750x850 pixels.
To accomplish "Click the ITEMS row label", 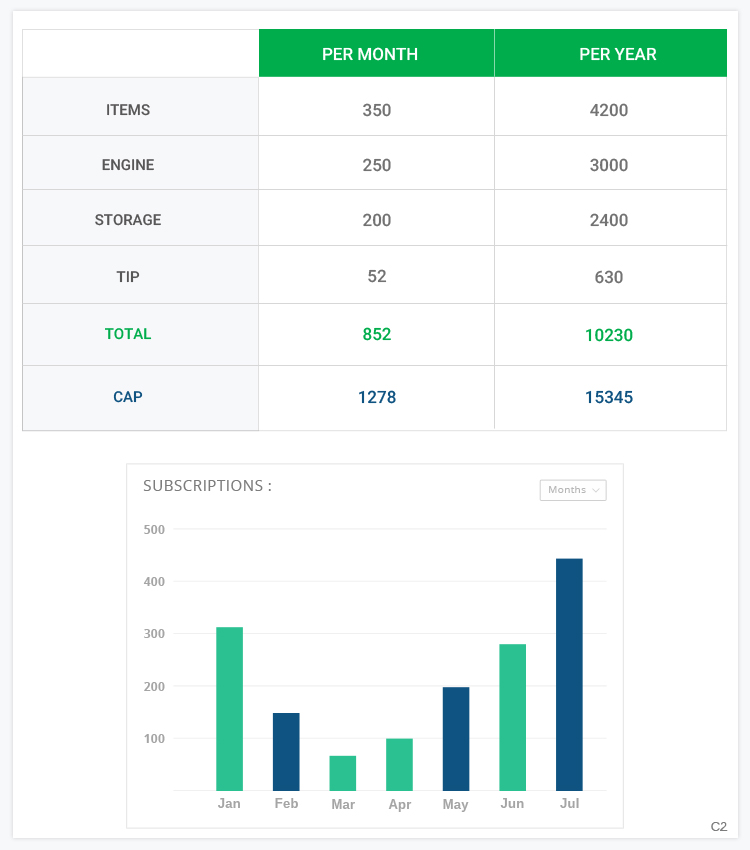I will point(128,110).
